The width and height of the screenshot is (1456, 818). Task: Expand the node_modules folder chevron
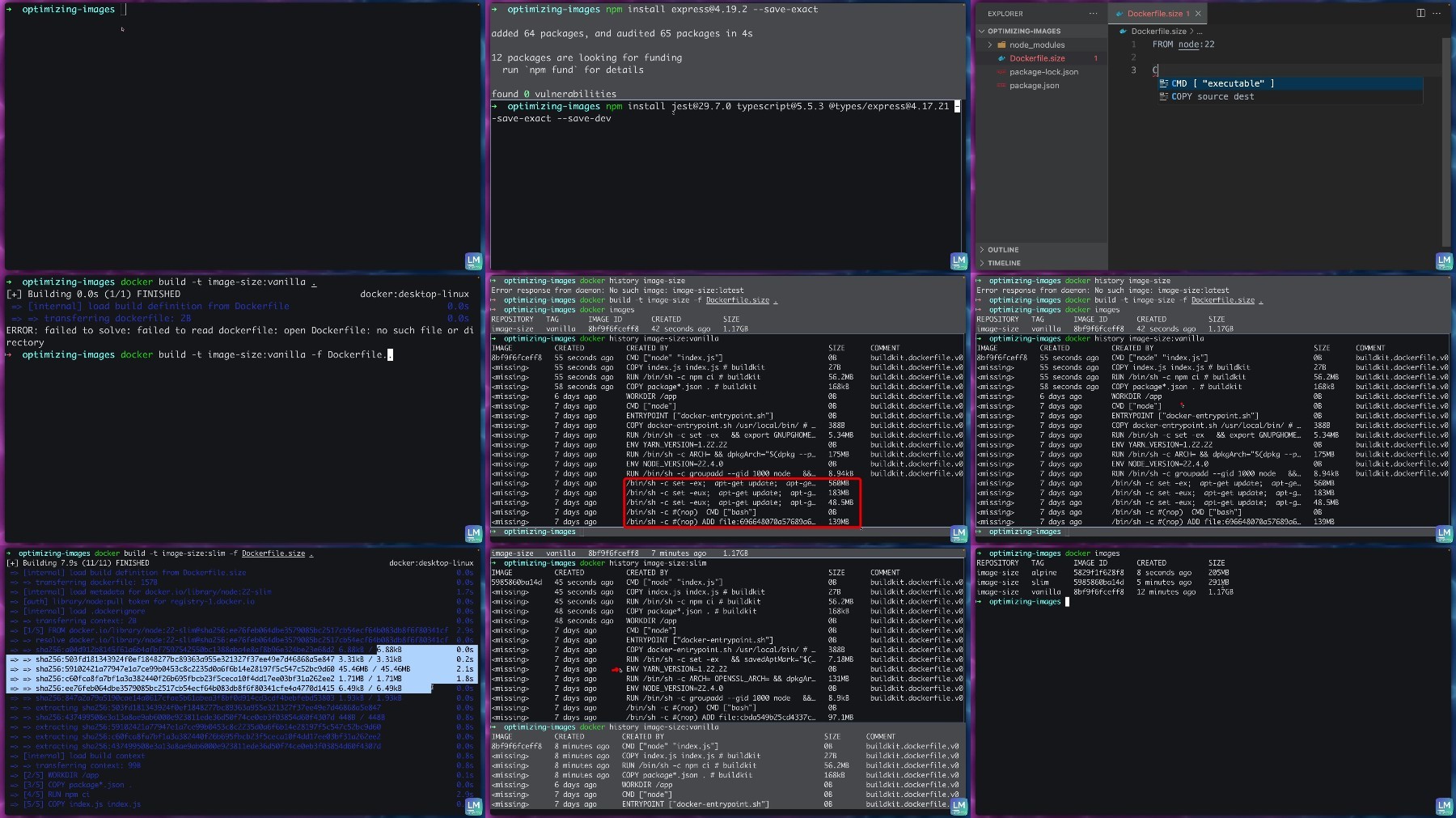point(990,45)
